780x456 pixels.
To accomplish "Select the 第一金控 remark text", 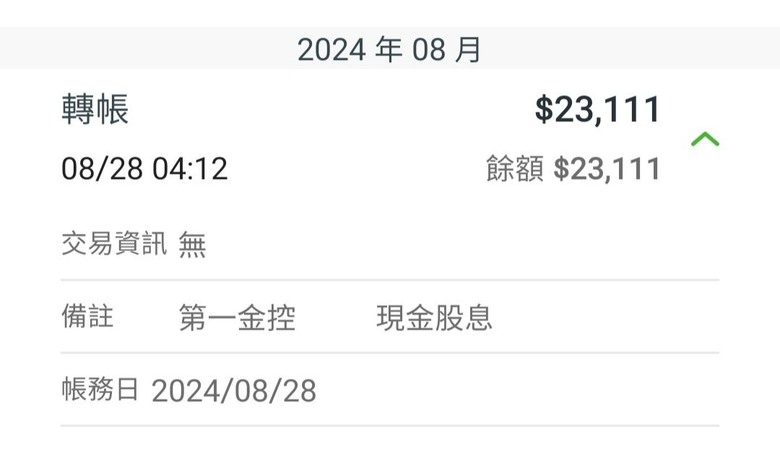I will 237,318.
